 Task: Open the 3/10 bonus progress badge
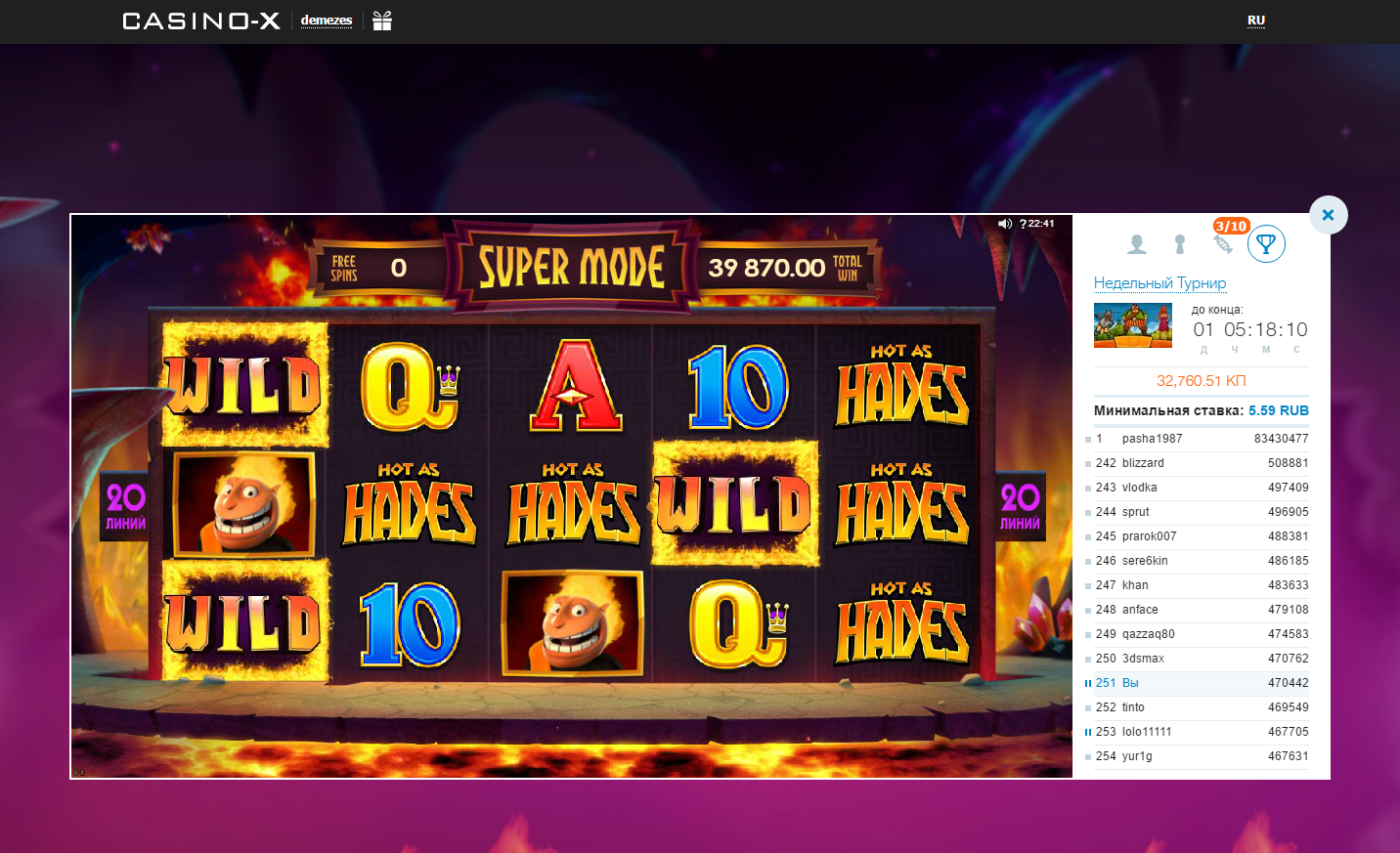click(1231, 225)
